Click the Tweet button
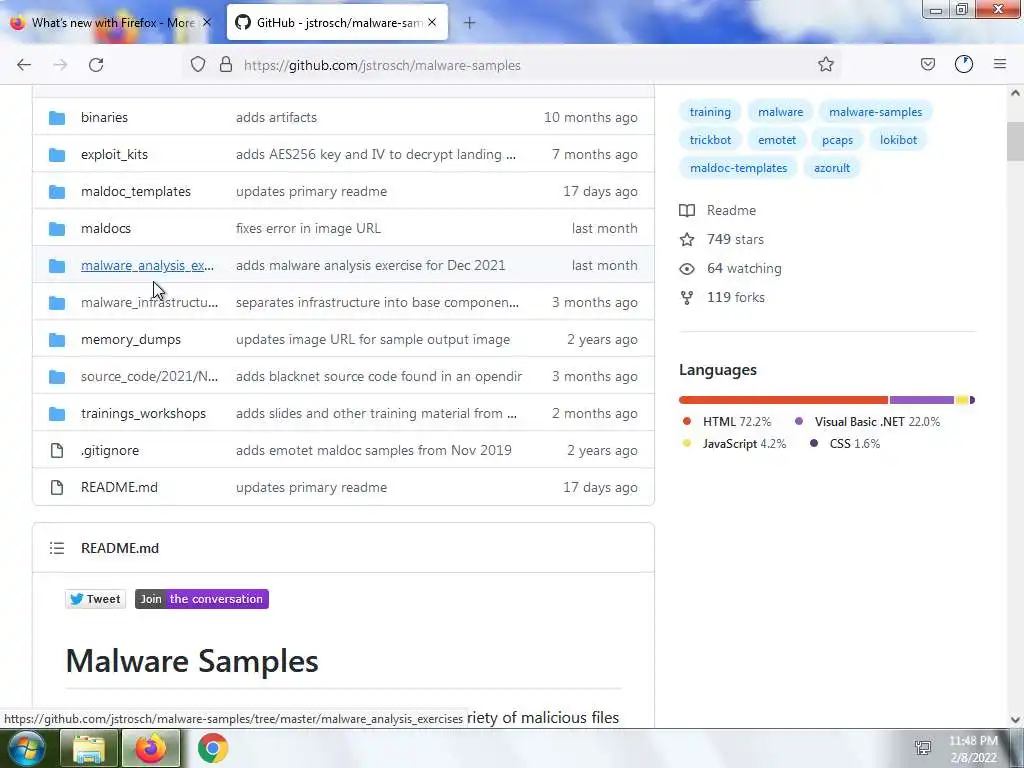This screenshot has width=1024, height=768. pos(95,599)
